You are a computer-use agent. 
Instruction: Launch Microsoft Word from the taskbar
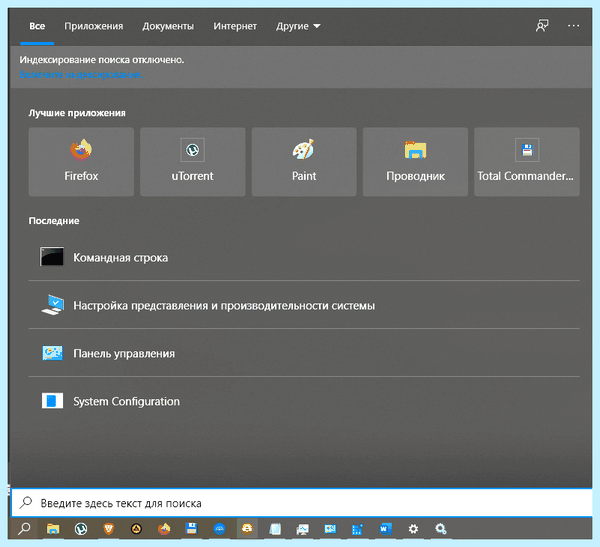pos(385,529)
